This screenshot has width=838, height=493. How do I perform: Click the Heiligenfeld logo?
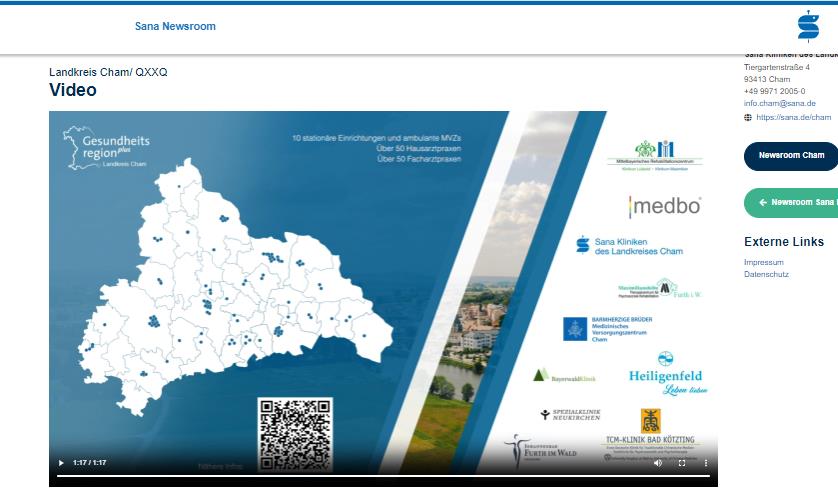point(666,373)
